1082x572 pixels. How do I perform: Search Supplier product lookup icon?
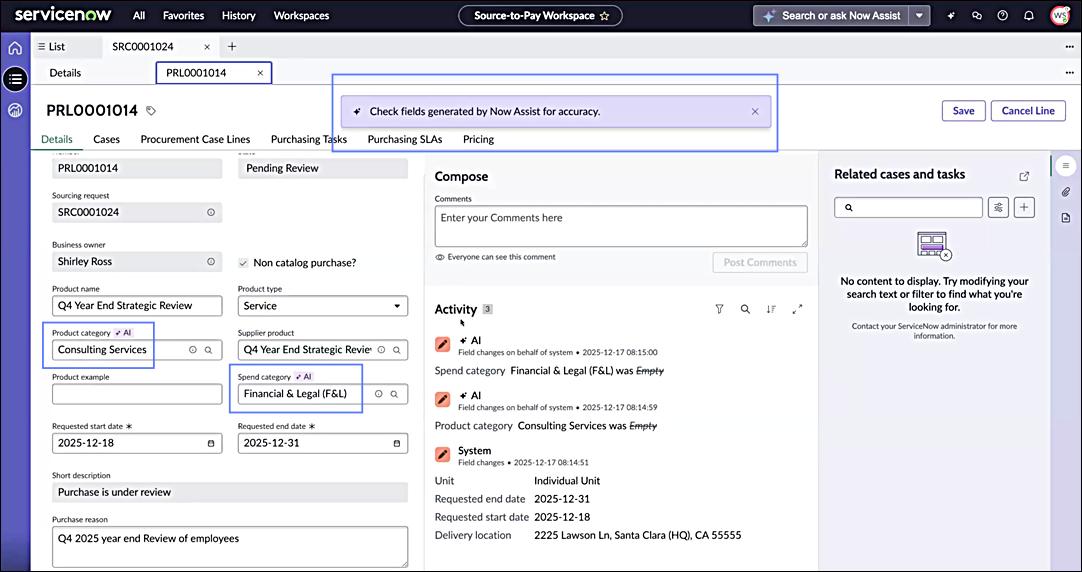pyautogui.click(x=397, y=350)
